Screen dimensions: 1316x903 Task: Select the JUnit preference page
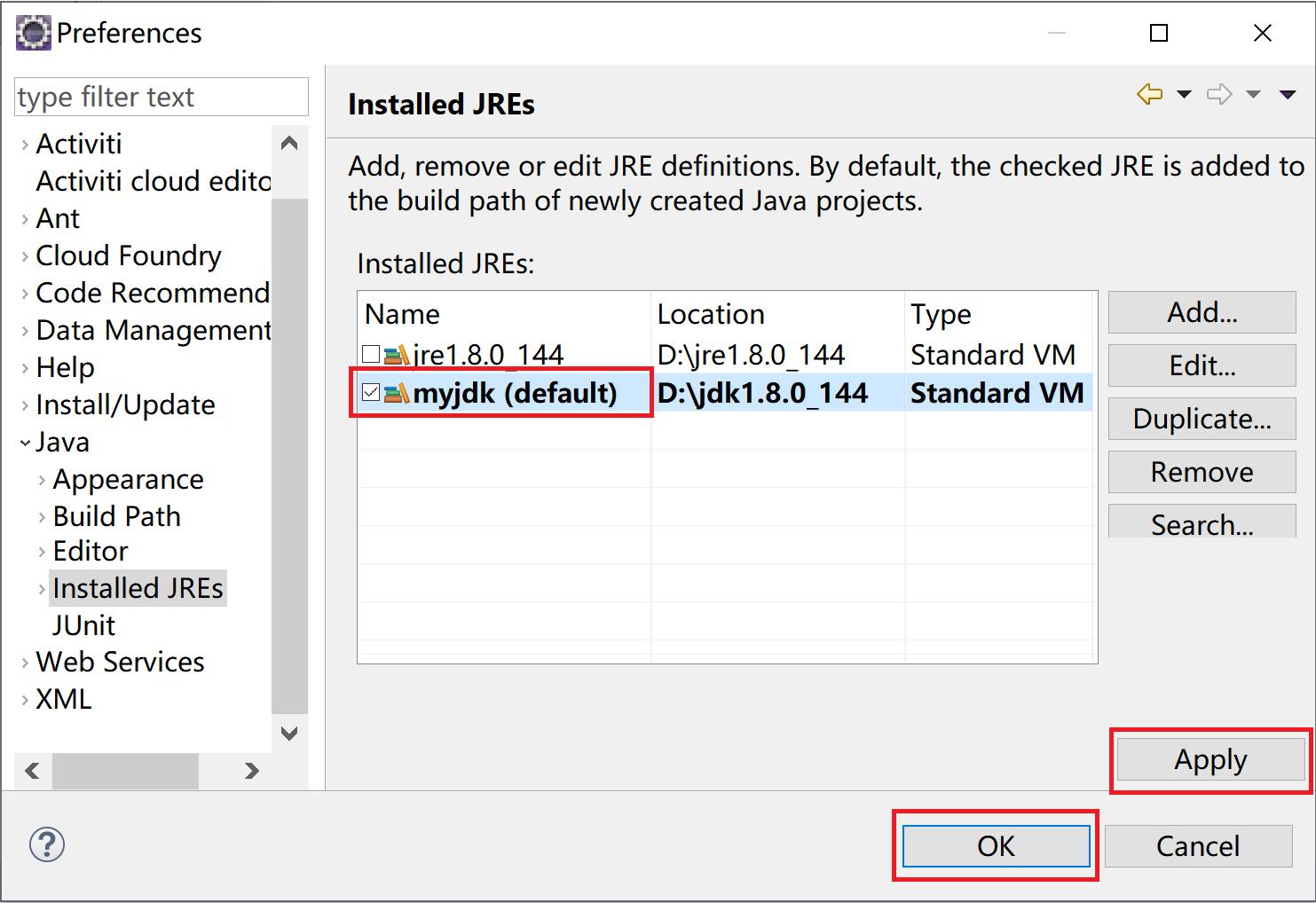83,625
